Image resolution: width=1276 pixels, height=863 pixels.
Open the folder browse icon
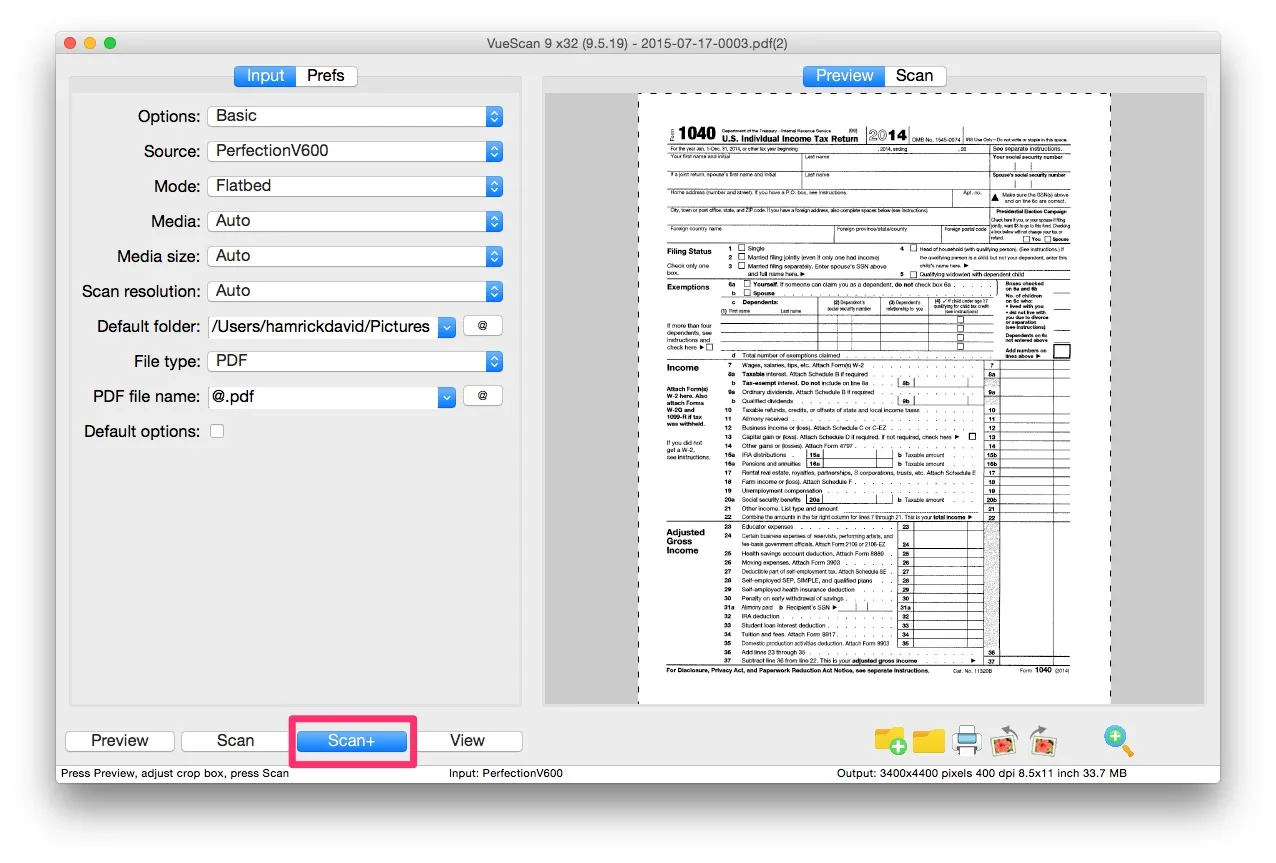click(x=927, y=740)
